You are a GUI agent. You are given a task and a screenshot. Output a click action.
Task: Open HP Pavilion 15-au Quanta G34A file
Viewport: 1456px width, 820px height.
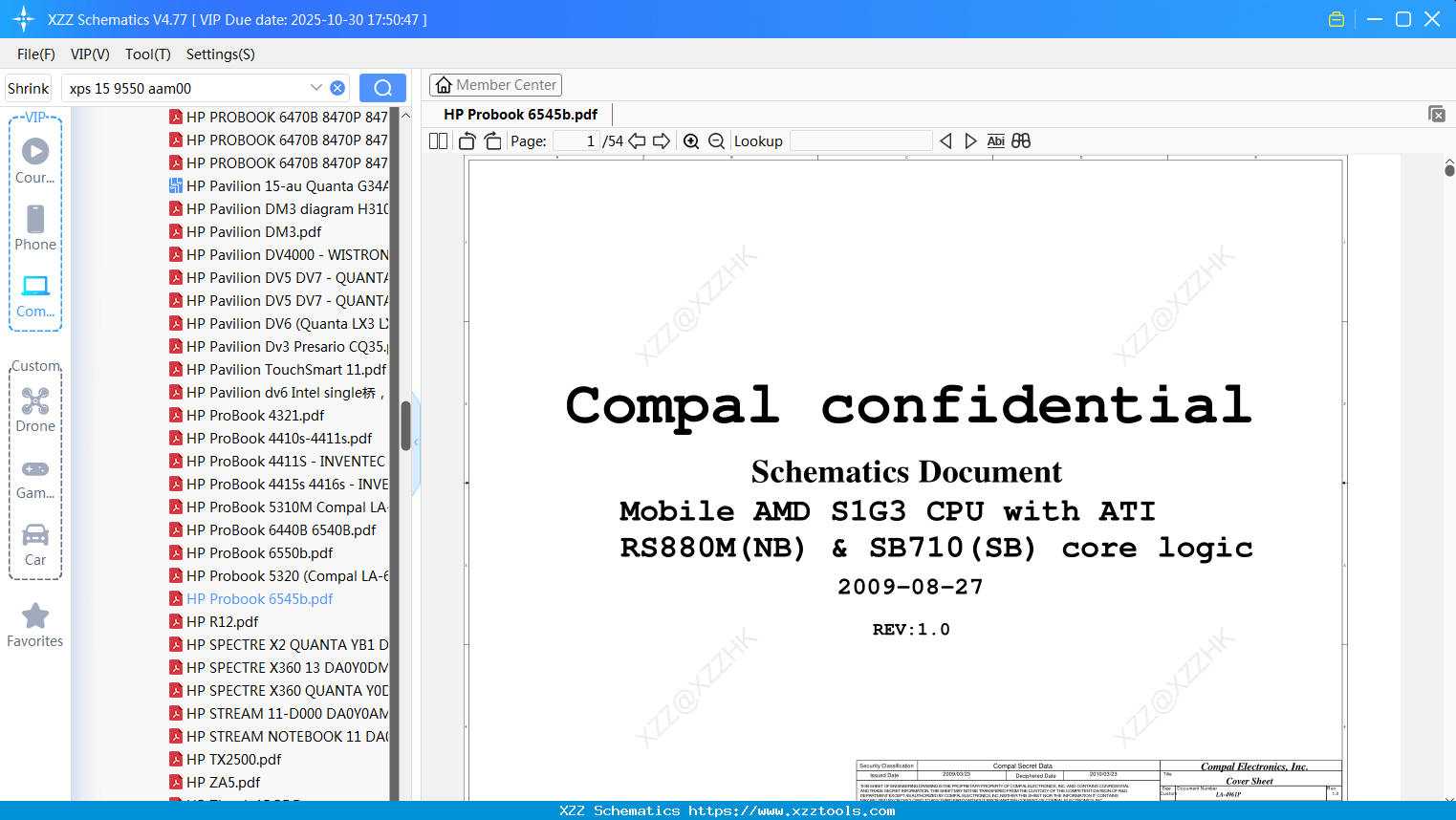coord(278,185)
